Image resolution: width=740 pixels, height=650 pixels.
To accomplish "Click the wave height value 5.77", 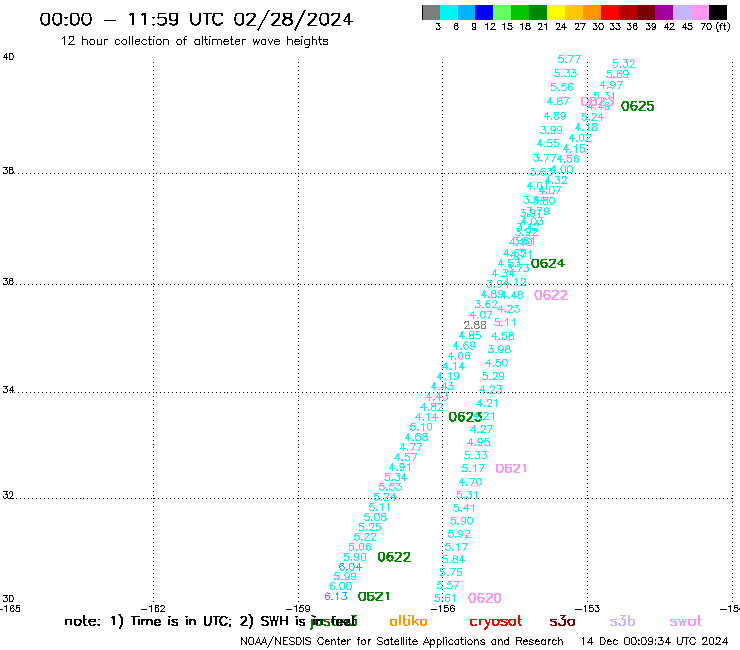I will click(569, 59).
